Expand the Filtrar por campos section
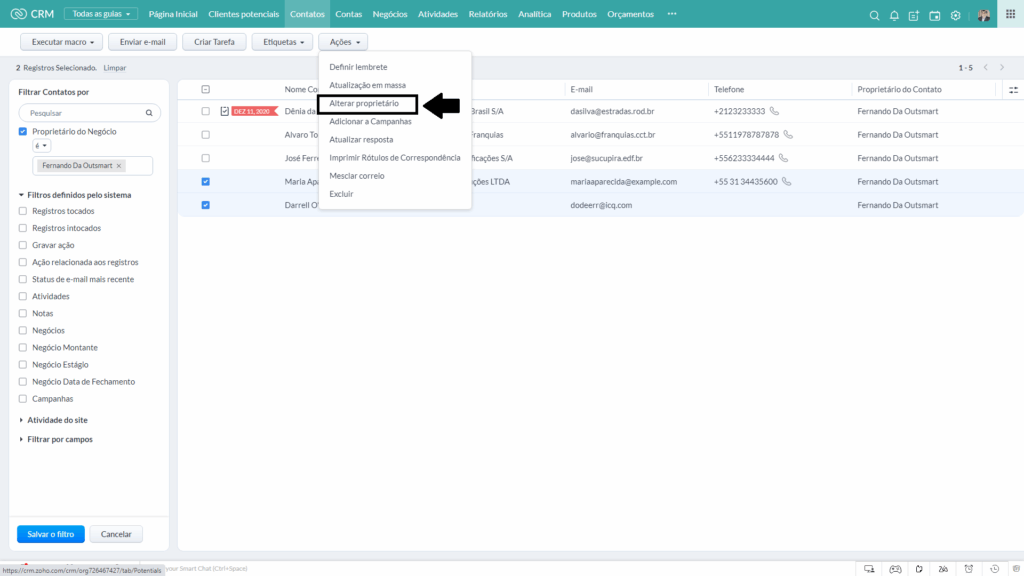This screenshot has height=576, width=1024. tap(59, 439)
